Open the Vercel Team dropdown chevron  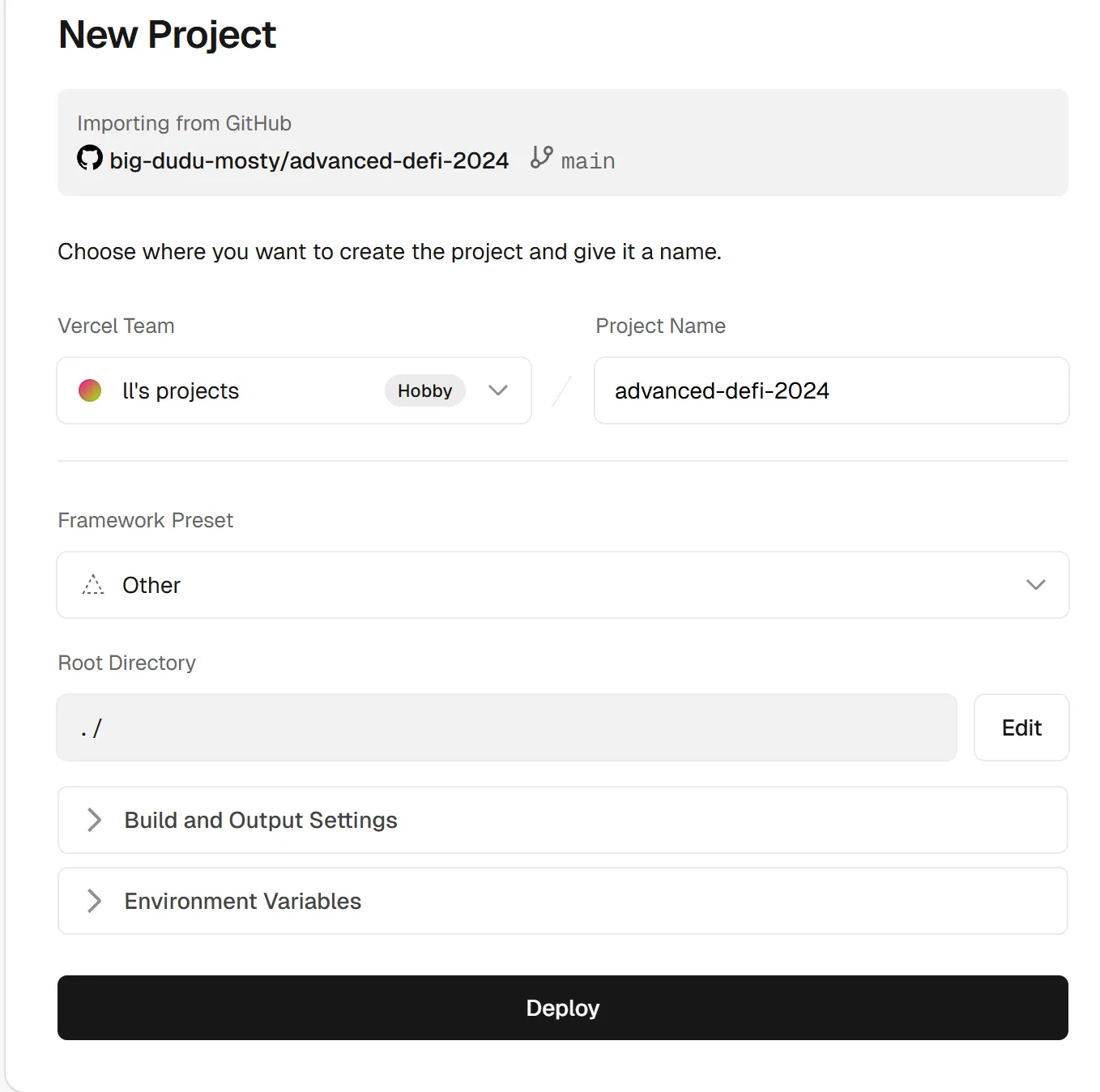(498, 390)
